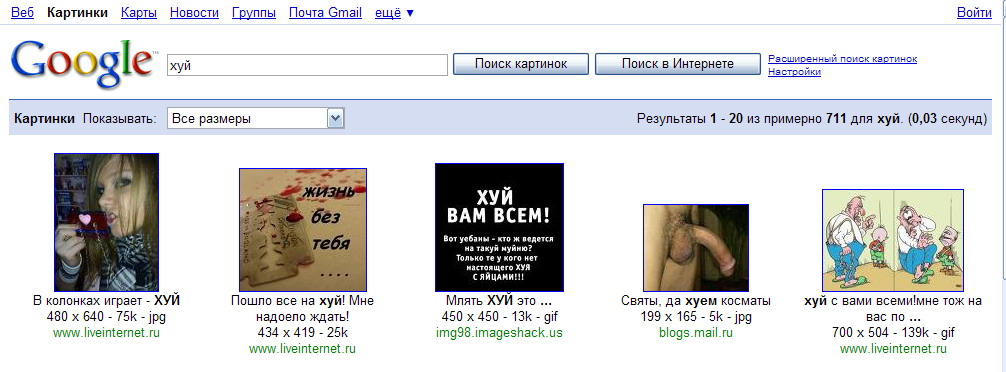
Task: Click the blogs.mail.ru source address
Action: pyautogui.click(x=695, y=333)
